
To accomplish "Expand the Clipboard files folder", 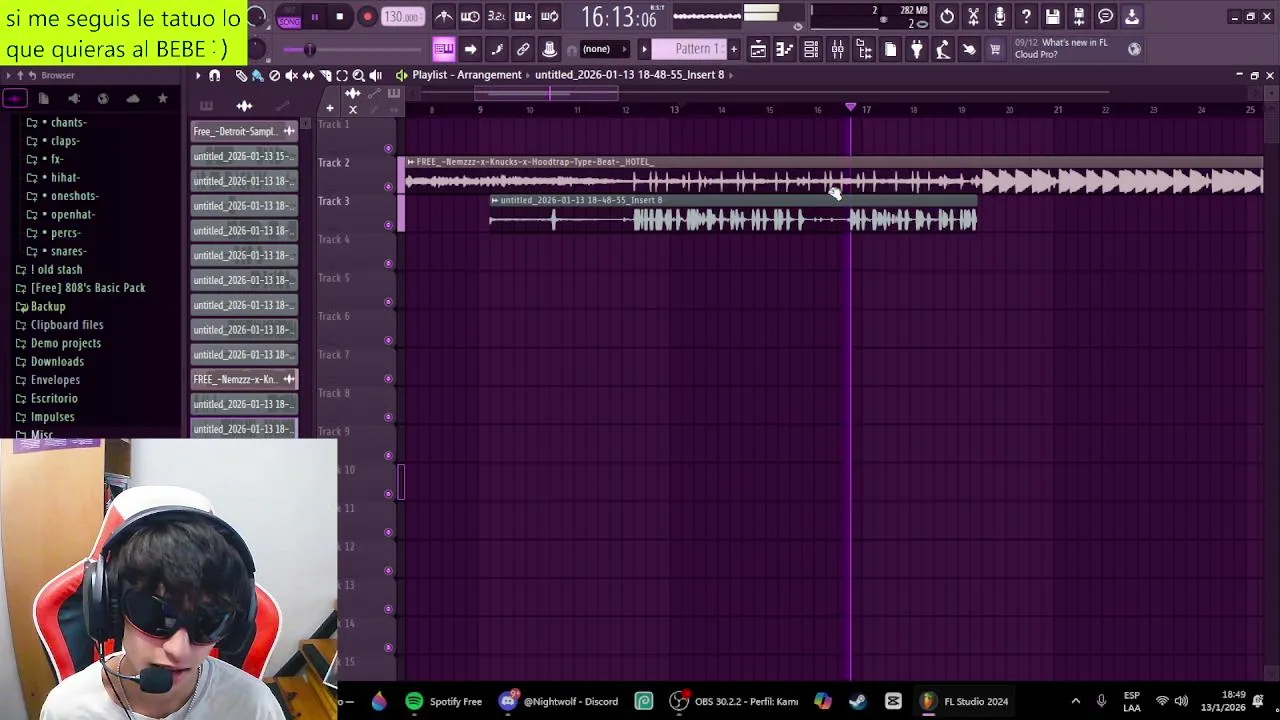I will coord(67,324).
